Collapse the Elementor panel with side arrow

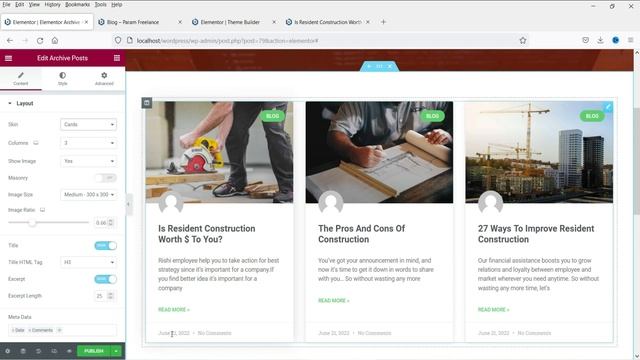[128, 204]
